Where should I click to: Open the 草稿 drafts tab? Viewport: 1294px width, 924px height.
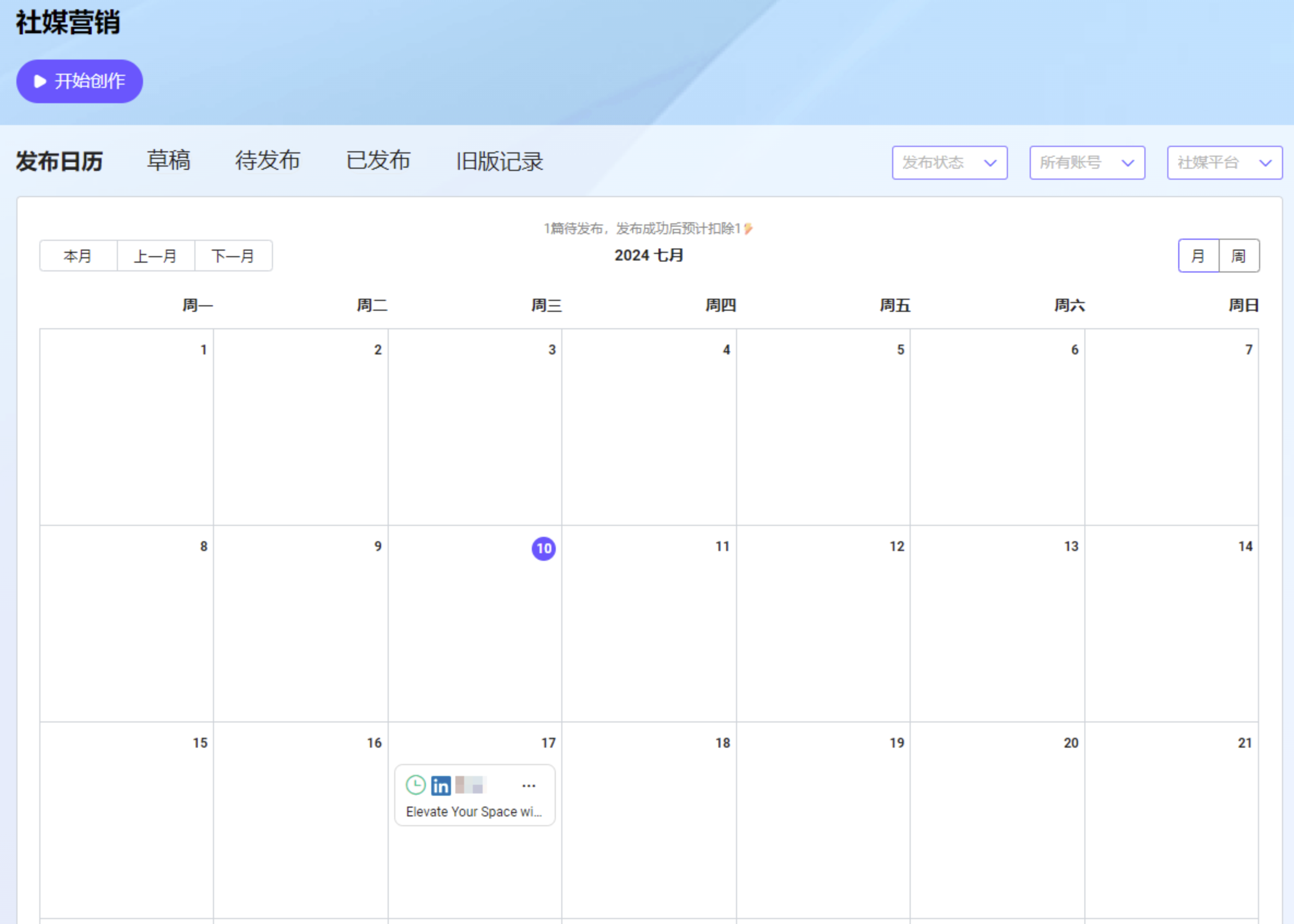[168, 161]
